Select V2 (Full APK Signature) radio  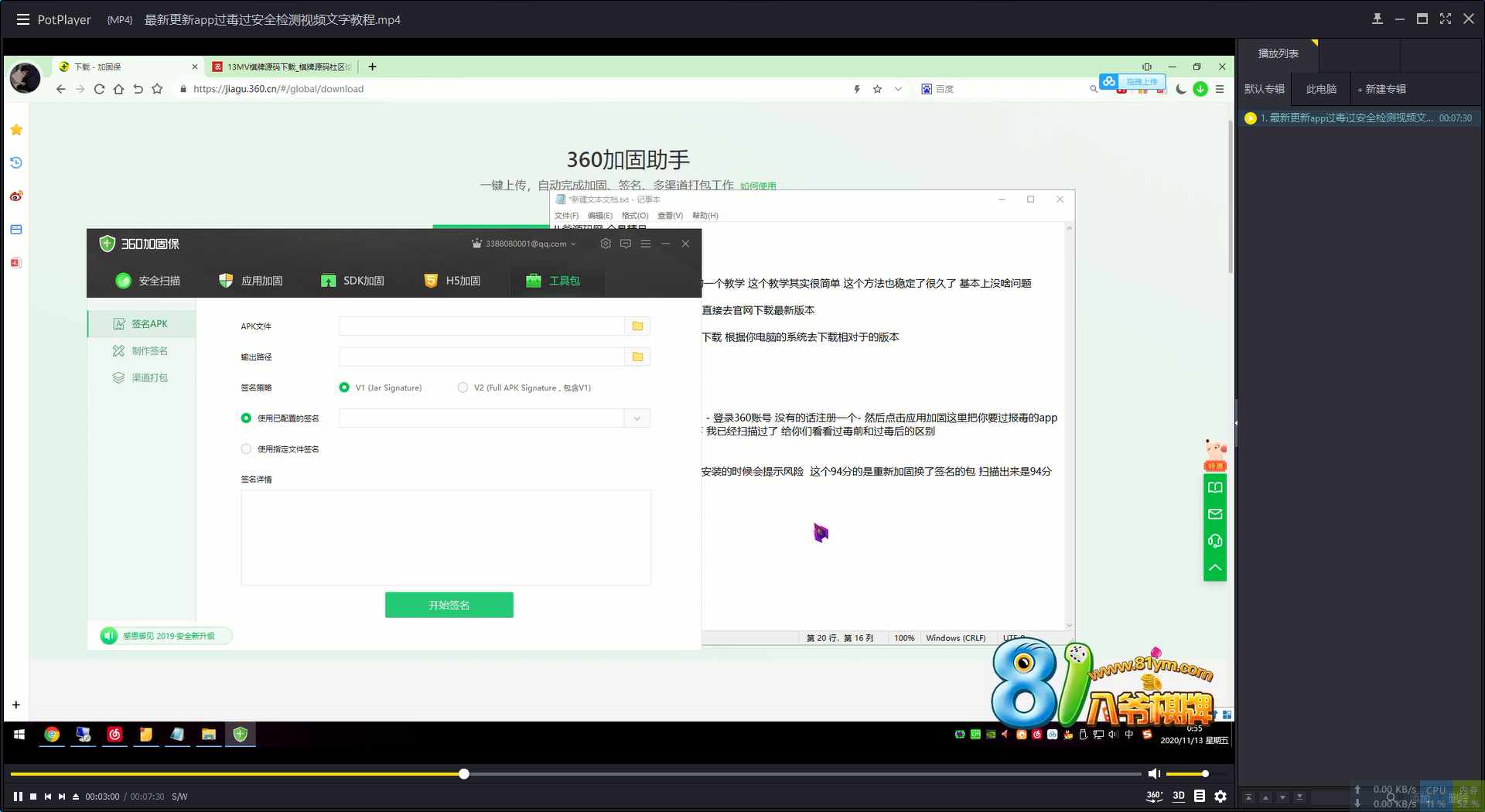tap(463, 387)
